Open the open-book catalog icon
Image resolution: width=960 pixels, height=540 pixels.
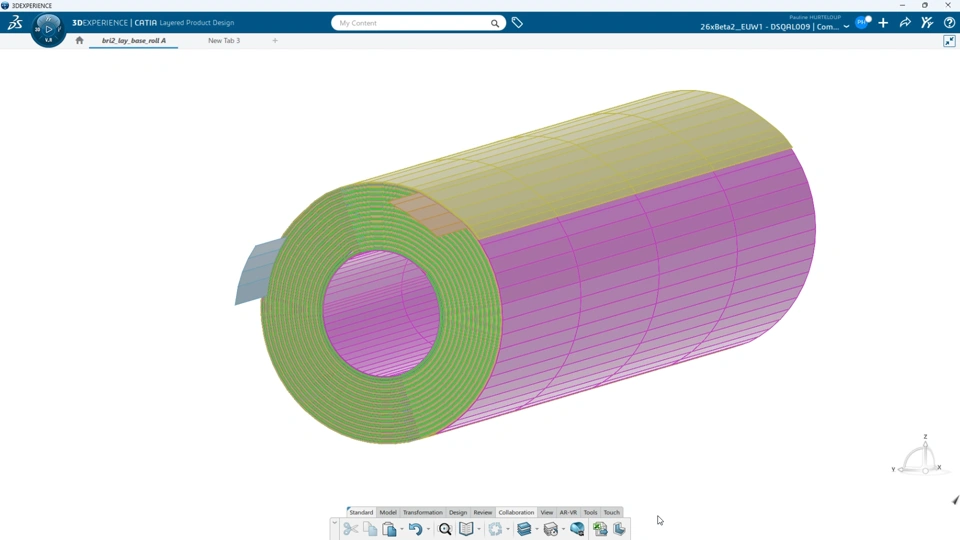(x=466, y=529)
